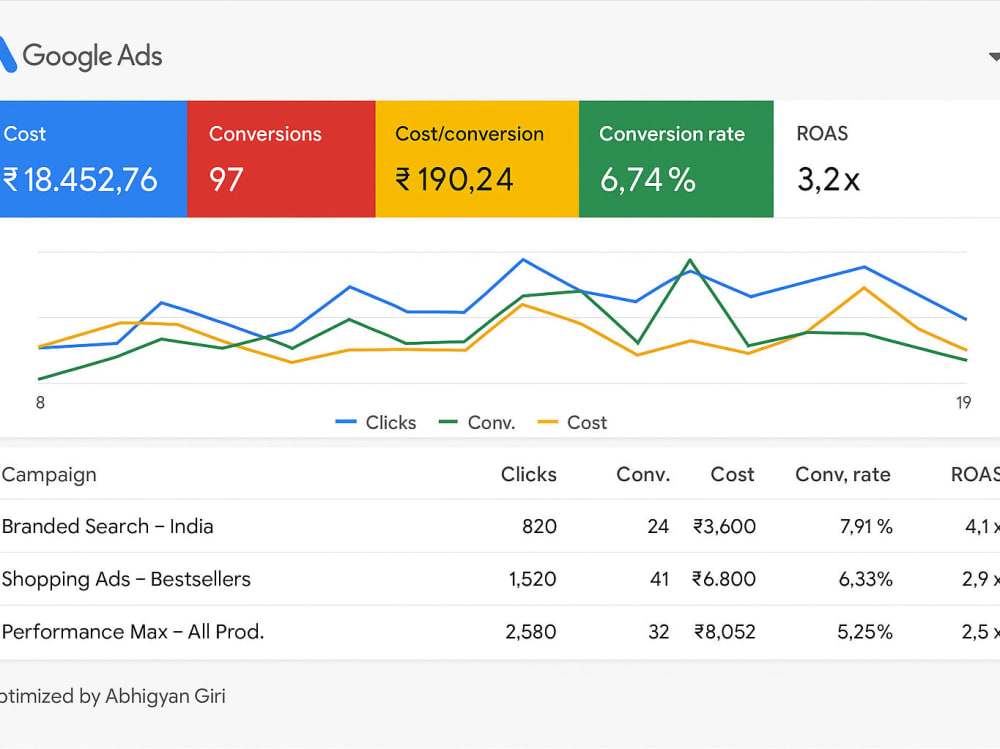Select the yellow Cost/conversion card

pyautogui.click(x=477, y=159)
